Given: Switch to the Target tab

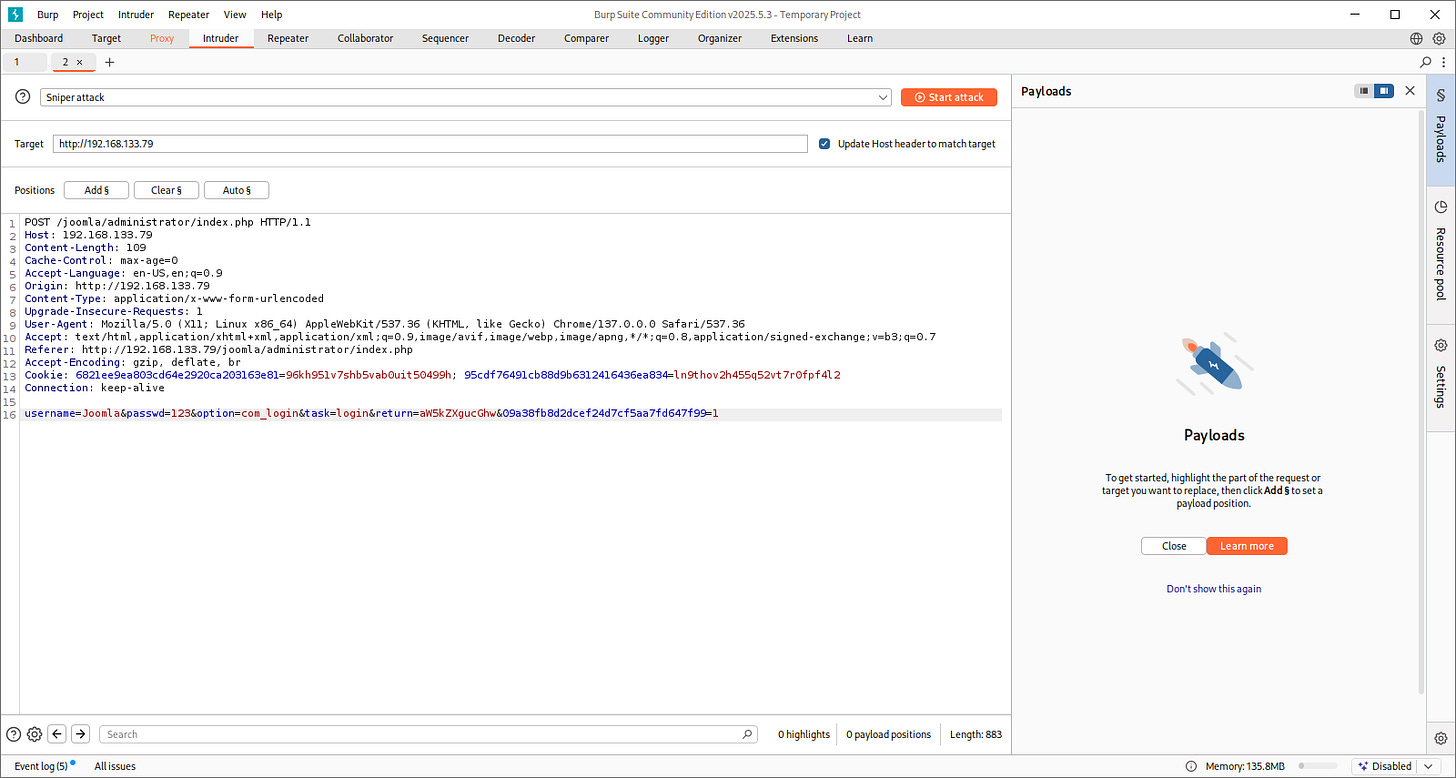Looking at the screenshot, I should (x=106, y=38).
